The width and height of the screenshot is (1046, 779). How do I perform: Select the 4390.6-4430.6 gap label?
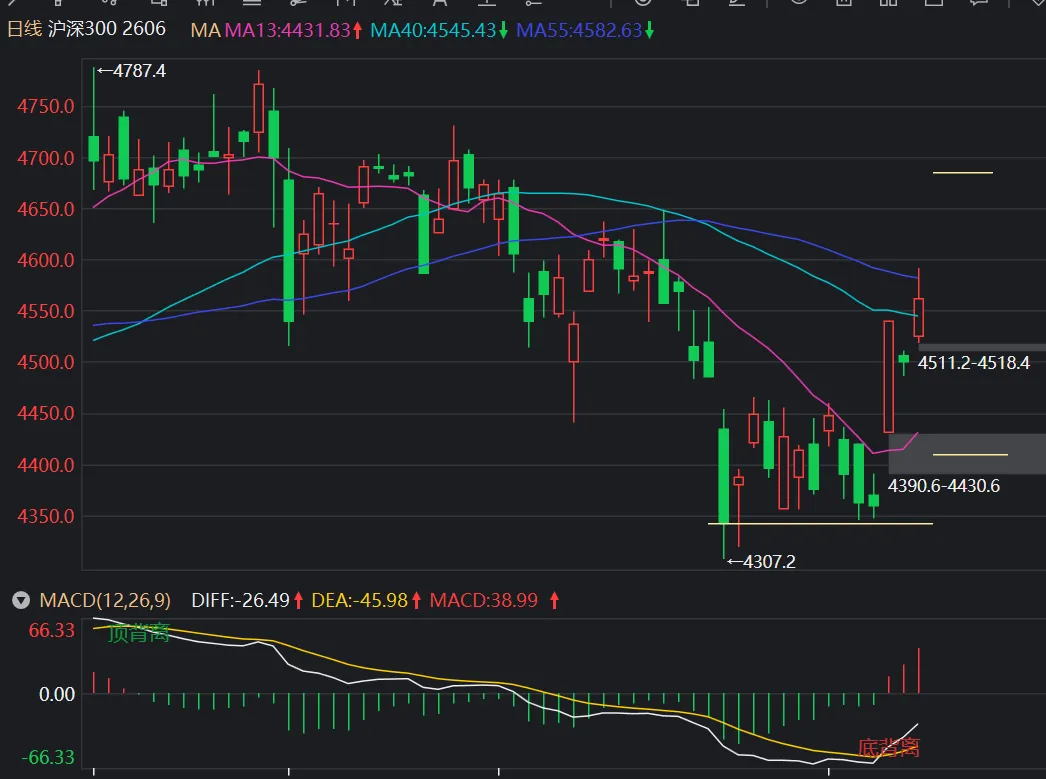coord(944,486)
